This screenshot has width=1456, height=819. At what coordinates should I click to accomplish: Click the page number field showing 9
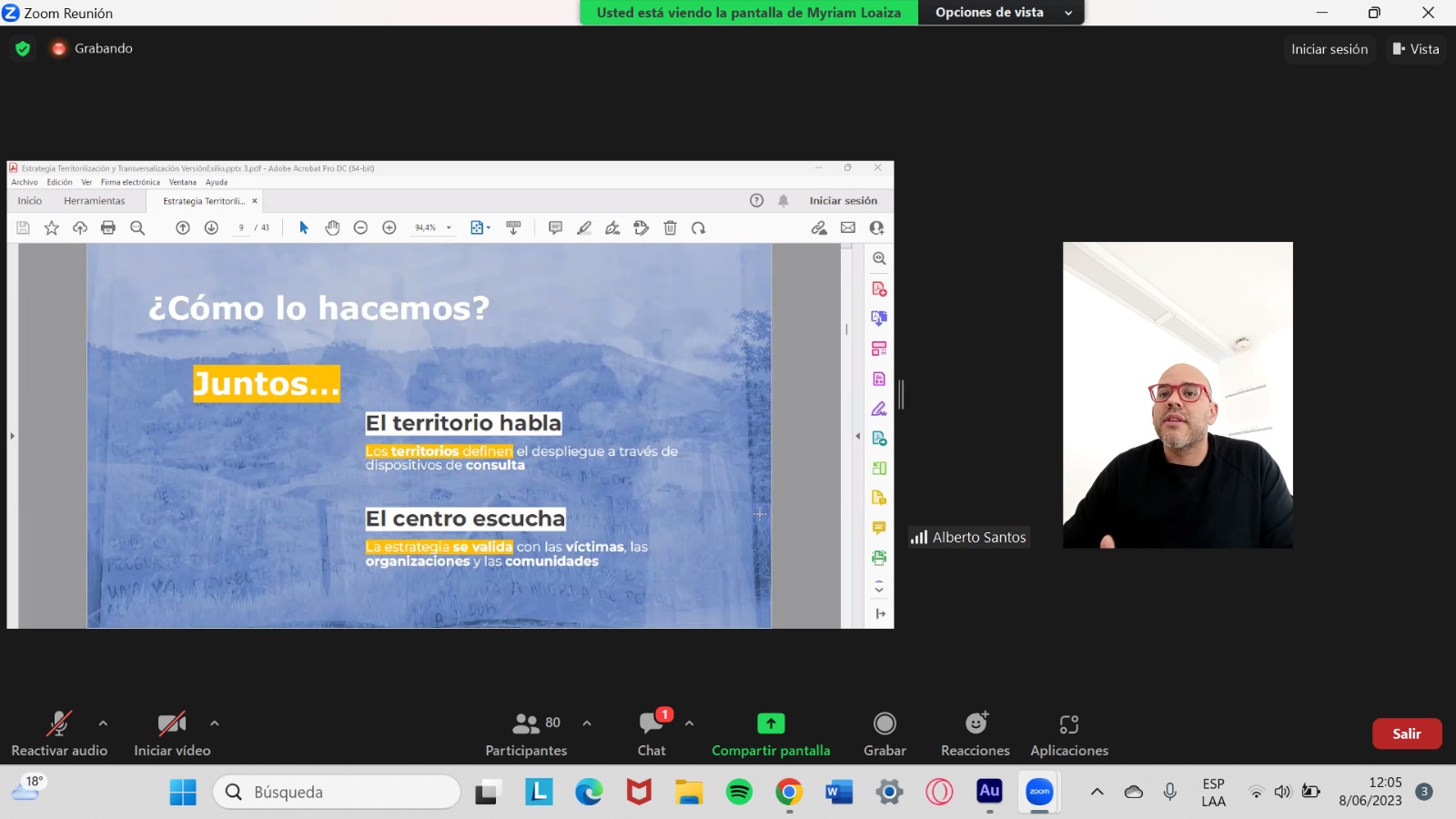click(241, 227)
